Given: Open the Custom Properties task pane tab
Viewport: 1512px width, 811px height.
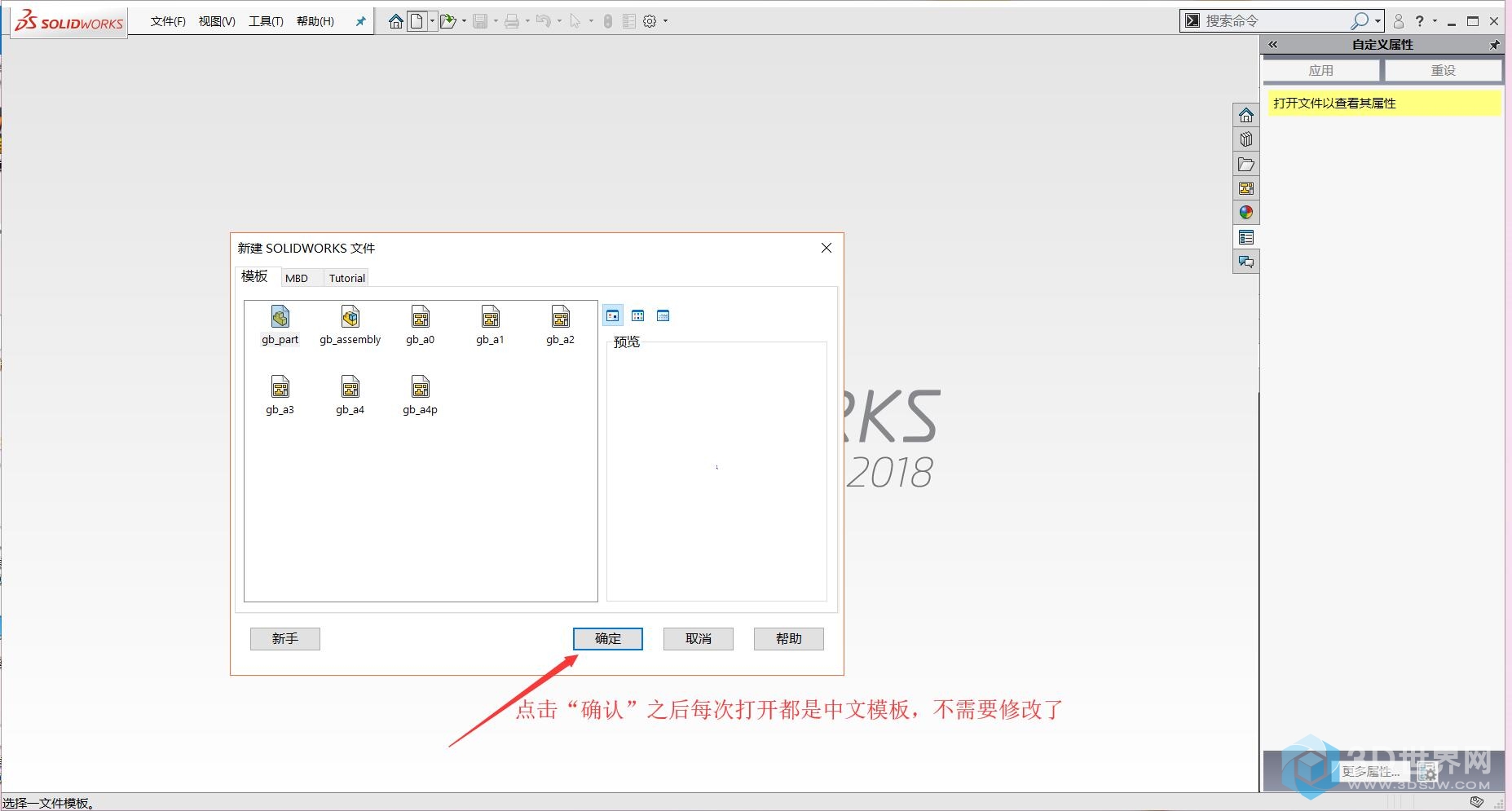Looking at the screenshot, I should [1245, 237].
